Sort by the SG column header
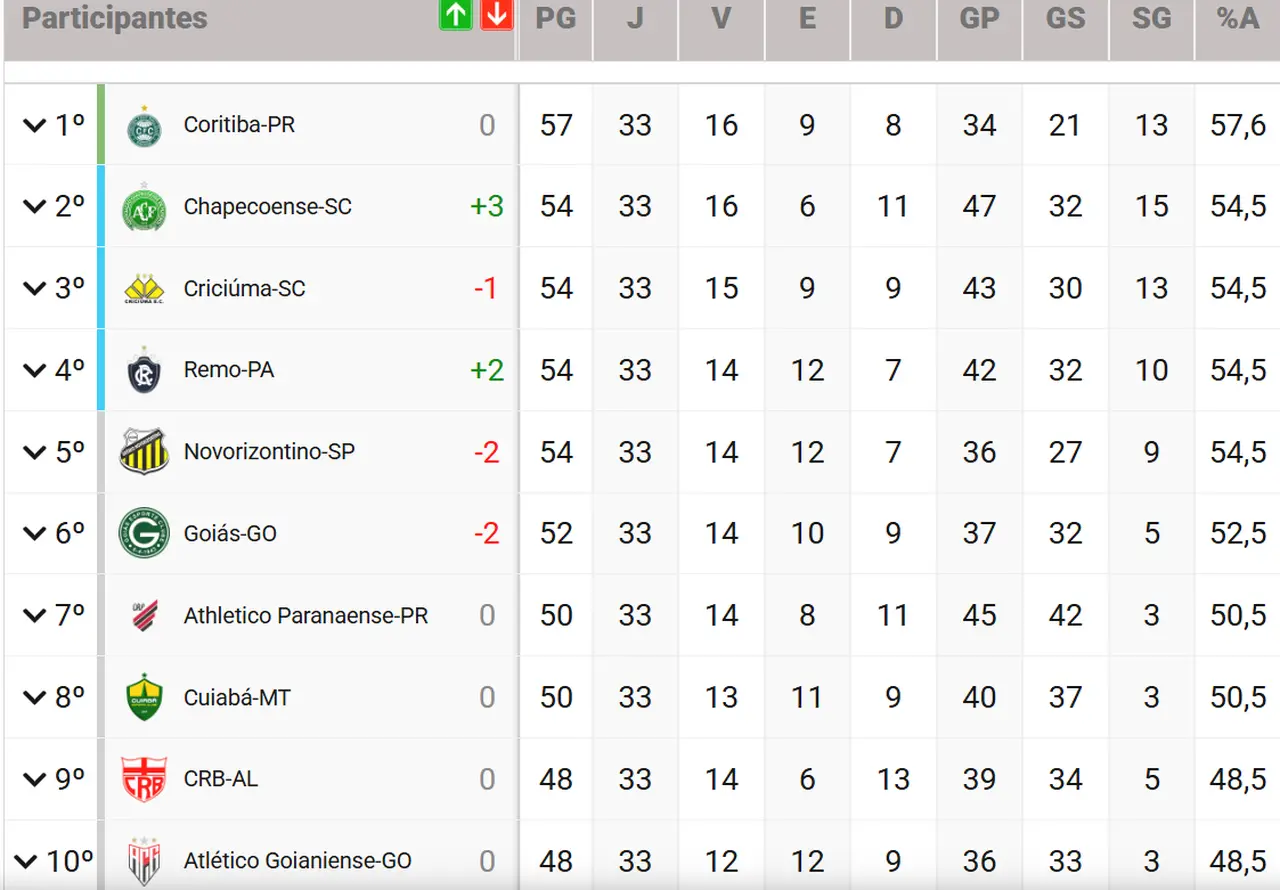This screenshot has height=890, width=1280. point(1151,18)
